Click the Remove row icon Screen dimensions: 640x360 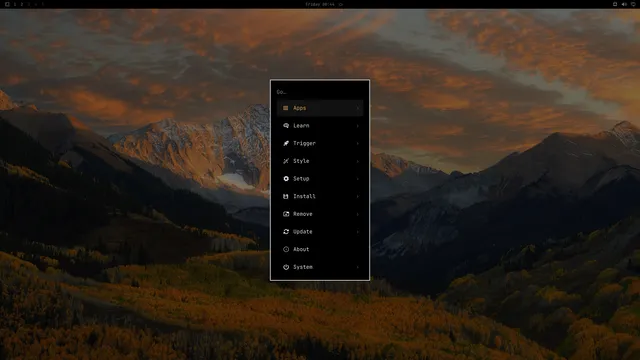[286, 214]
